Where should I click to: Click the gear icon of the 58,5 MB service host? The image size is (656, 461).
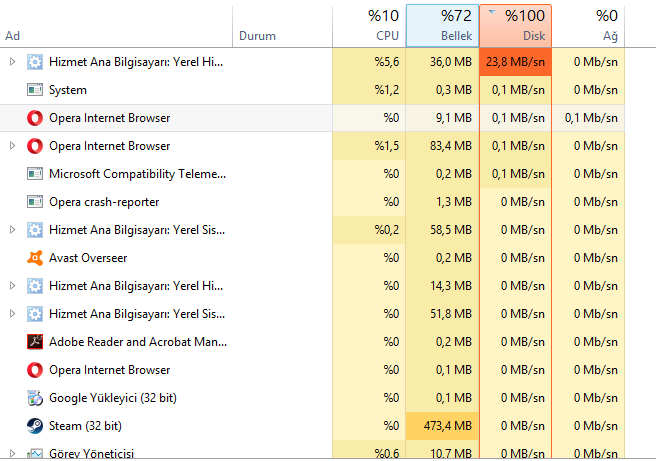click(35, 230)
